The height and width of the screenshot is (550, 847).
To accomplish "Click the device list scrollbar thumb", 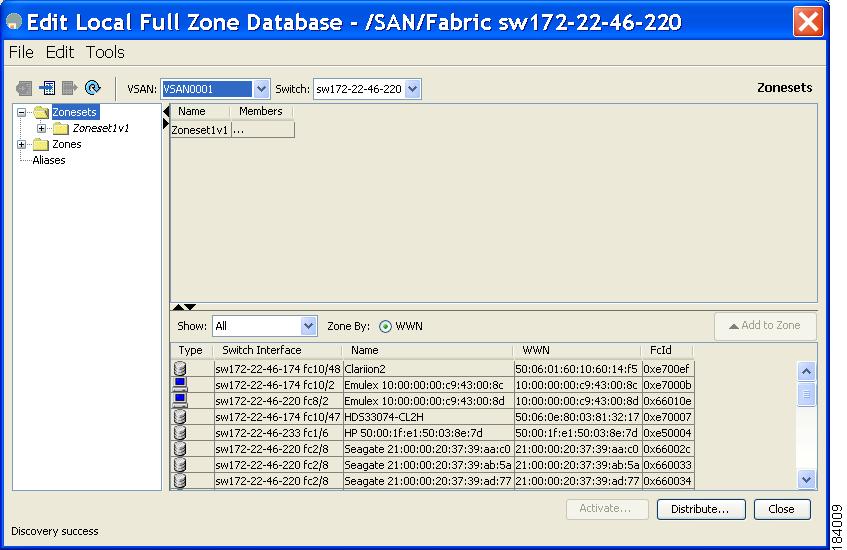I will [x=806, y=394].
